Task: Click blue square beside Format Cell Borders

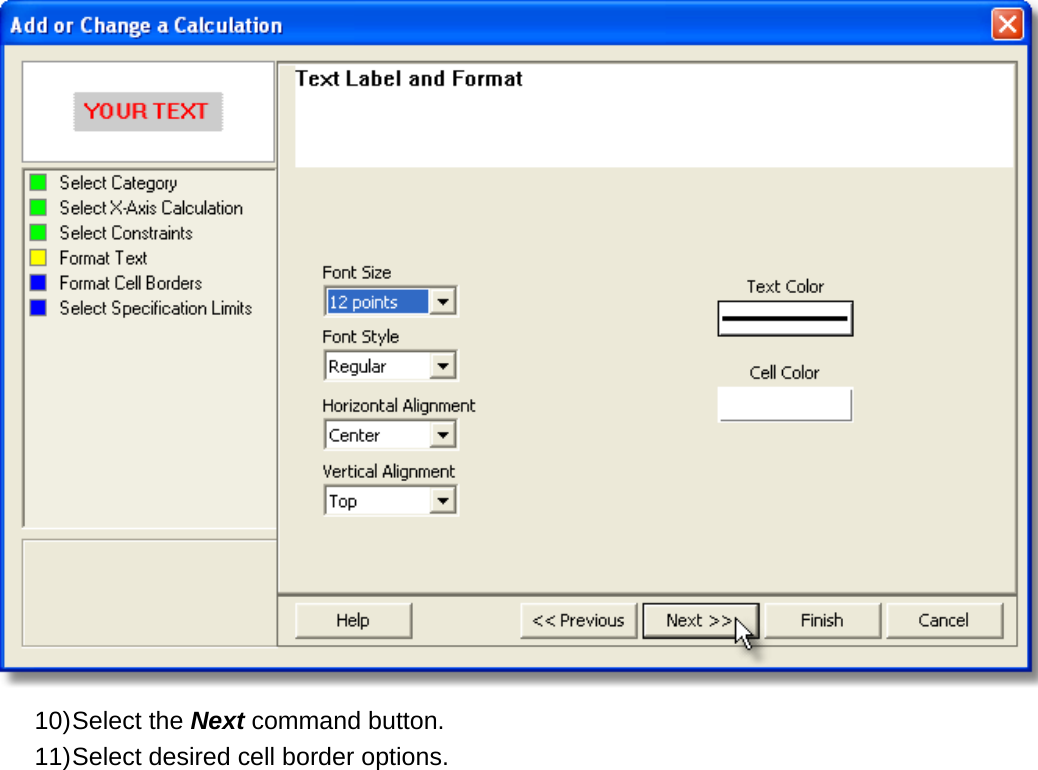Action: click(38, 283)
